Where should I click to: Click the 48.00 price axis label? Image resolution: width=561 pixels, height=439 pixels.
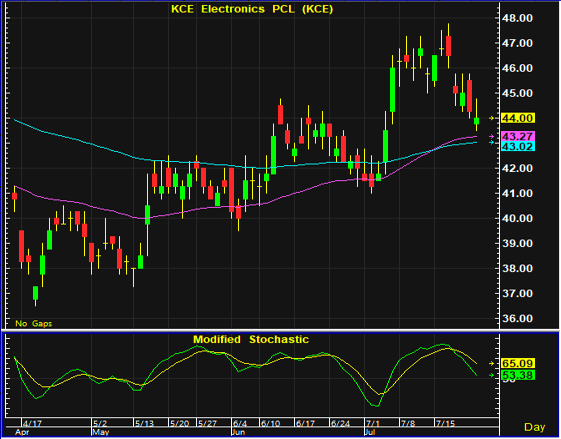click(518, 18)
